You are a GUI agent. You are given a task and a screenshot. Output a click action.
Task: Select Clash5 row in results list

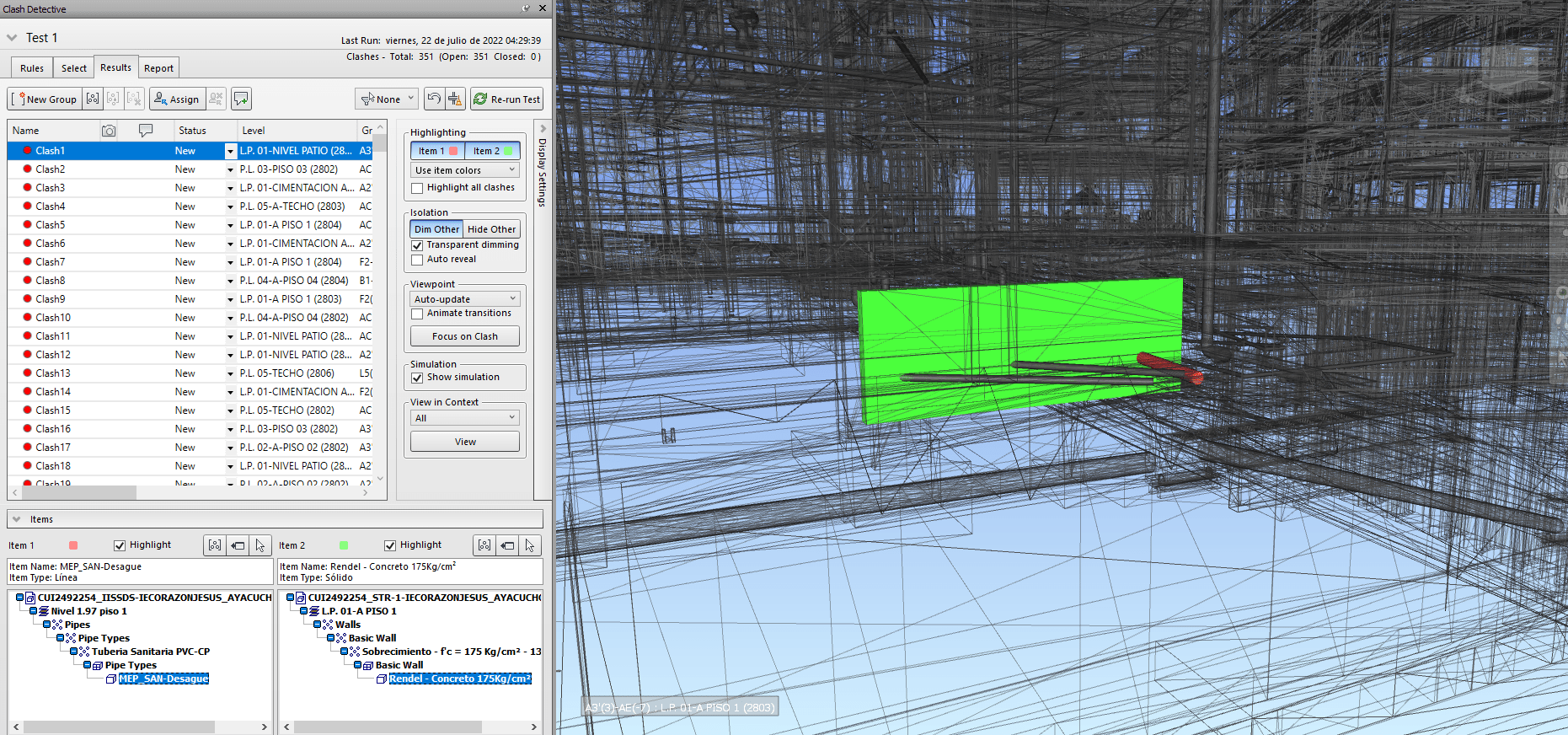[x=51, y=225]
